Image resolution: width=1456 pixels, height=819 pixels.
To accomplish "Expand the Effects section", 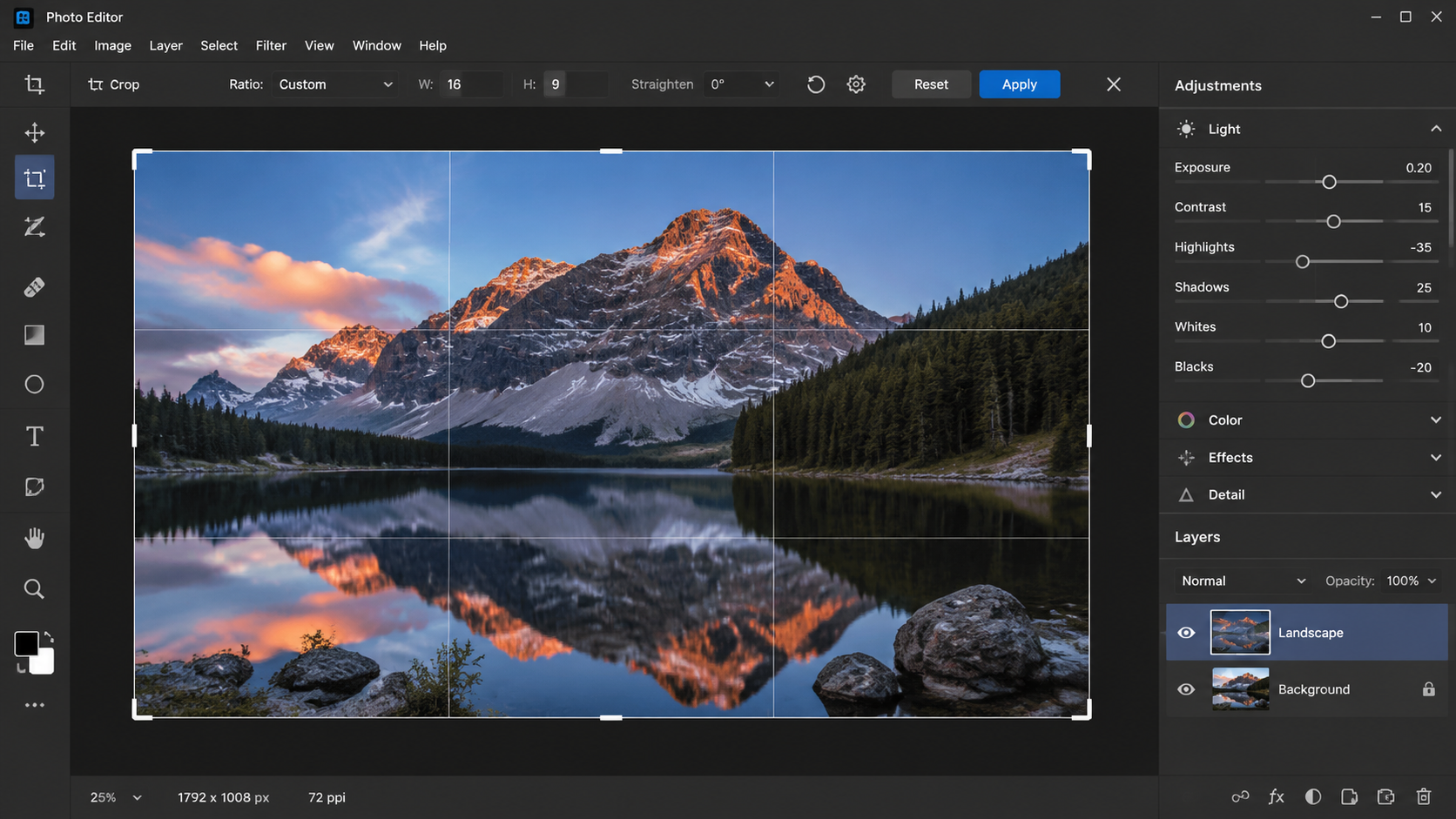I will 1436,457.
